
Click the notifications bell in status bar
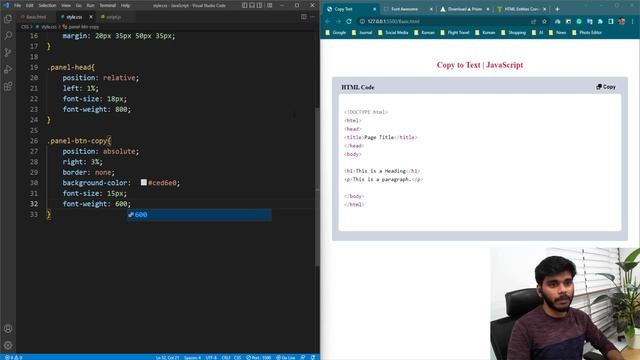point(313,357)
